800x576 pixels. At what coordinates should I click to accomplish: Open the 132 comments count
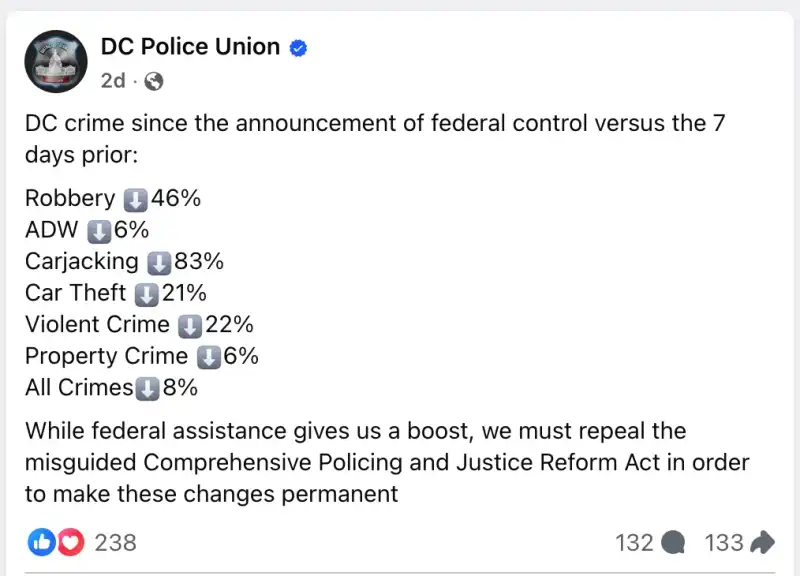634,543
